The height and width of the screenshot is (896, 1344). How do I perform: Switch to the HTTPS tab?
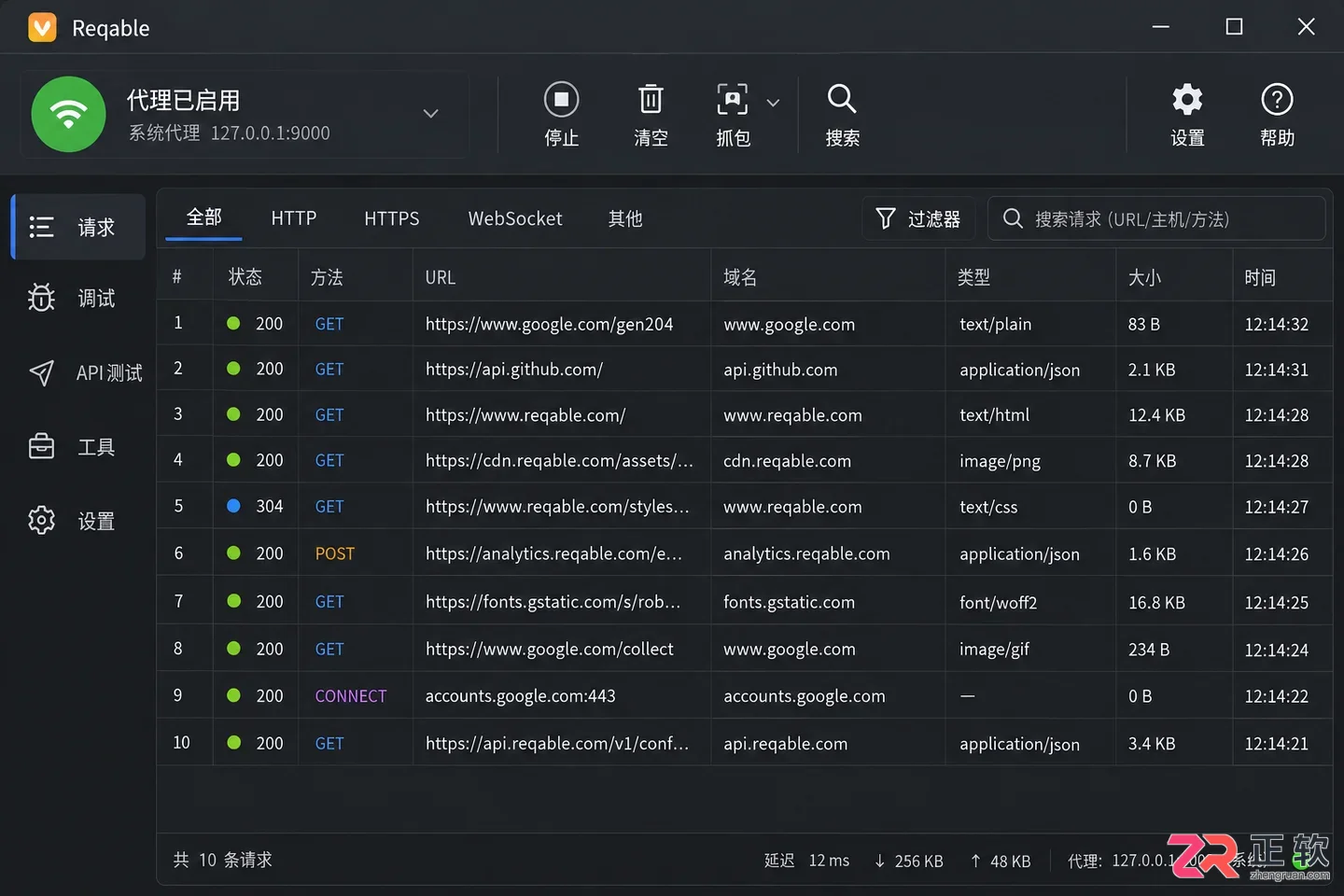(x=392, y=218)
